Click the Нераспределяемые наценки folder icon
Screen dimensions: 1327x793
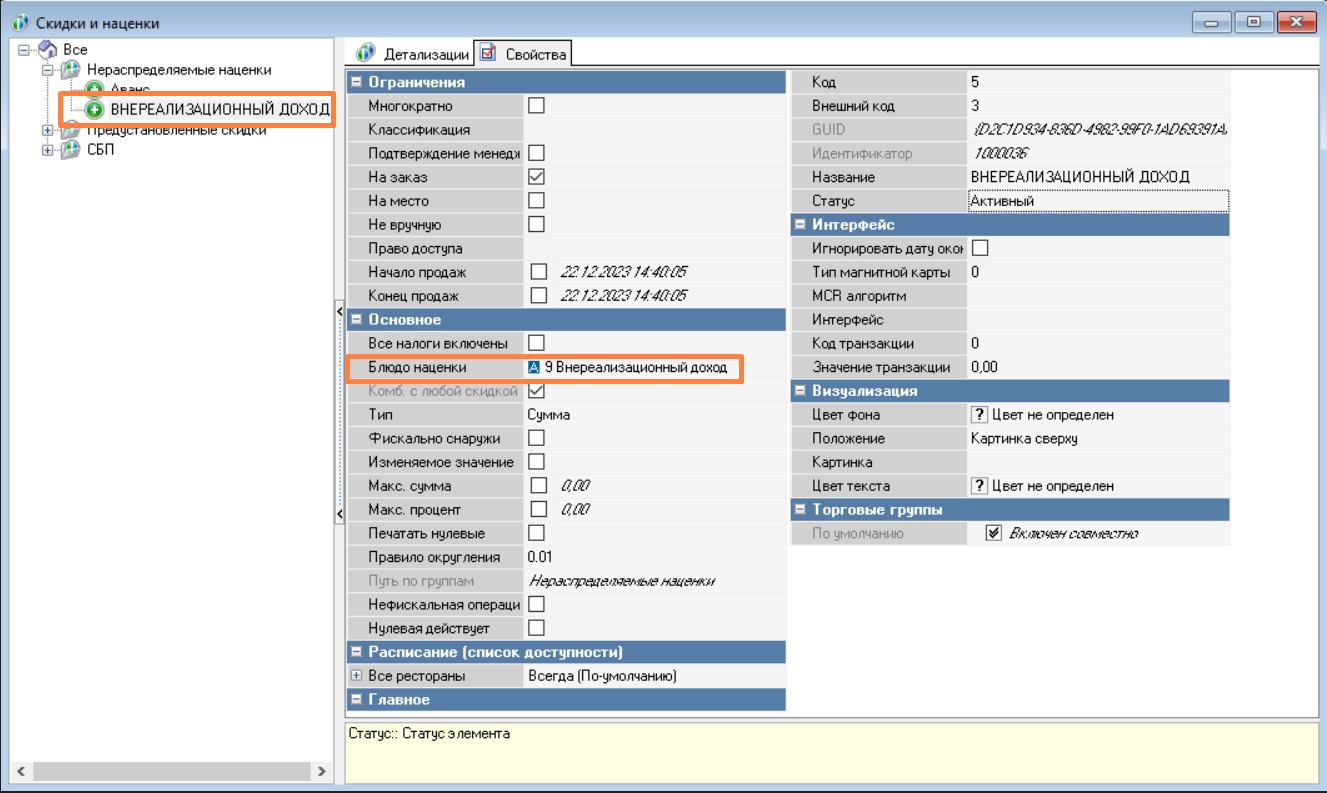70,70
